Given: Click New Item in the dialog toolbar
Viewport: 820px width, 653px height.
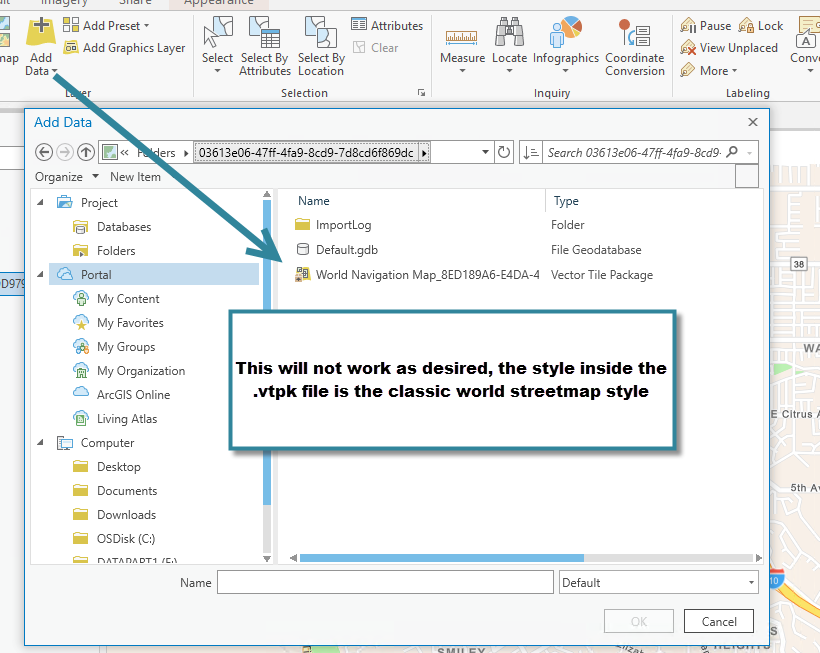Looking at the screenshot, I should 136,176.
